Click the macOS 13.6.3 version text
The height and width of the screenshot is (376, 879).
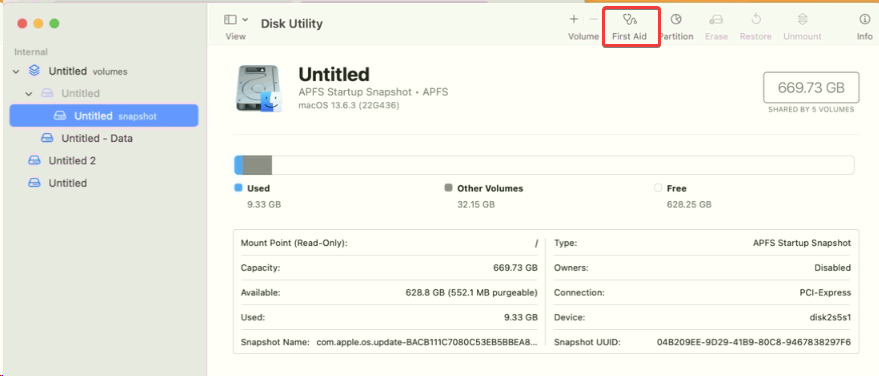tap(349, 105)
